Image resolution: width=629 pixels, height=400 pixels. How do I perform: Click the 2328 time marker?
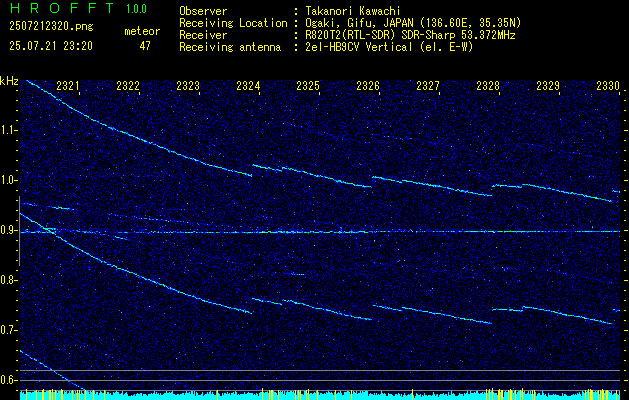pos(488,85)
